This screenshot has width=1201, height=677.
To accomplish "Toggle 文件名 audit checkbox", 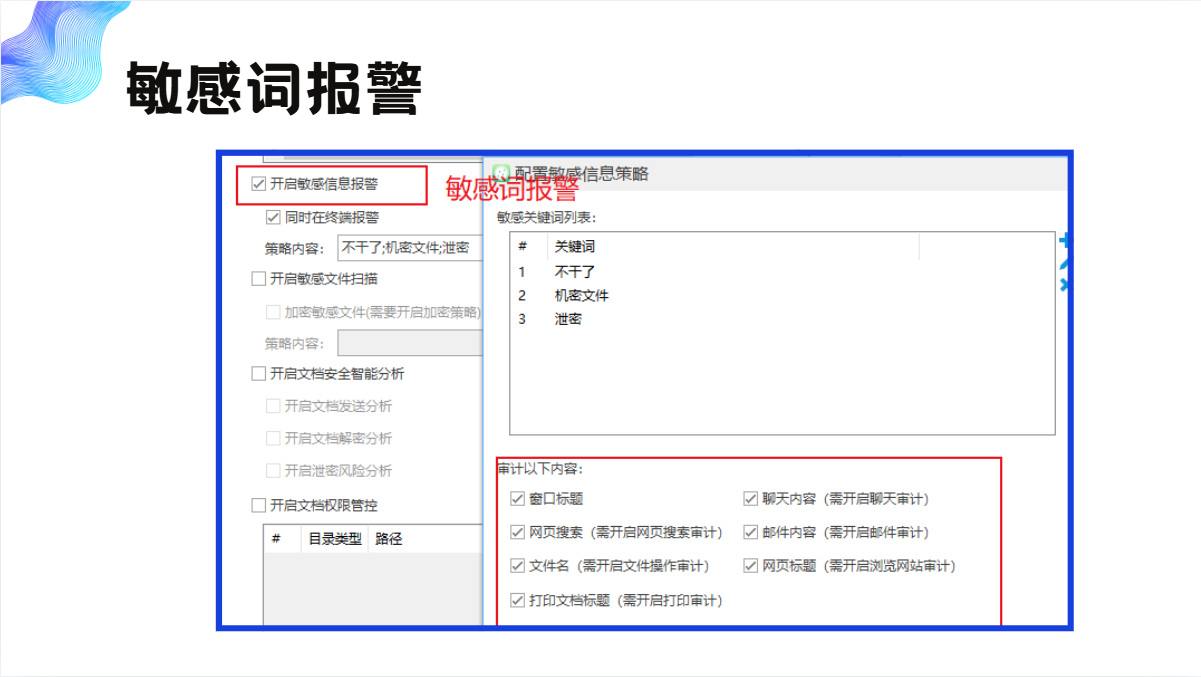I will click(x=518, y=566).
